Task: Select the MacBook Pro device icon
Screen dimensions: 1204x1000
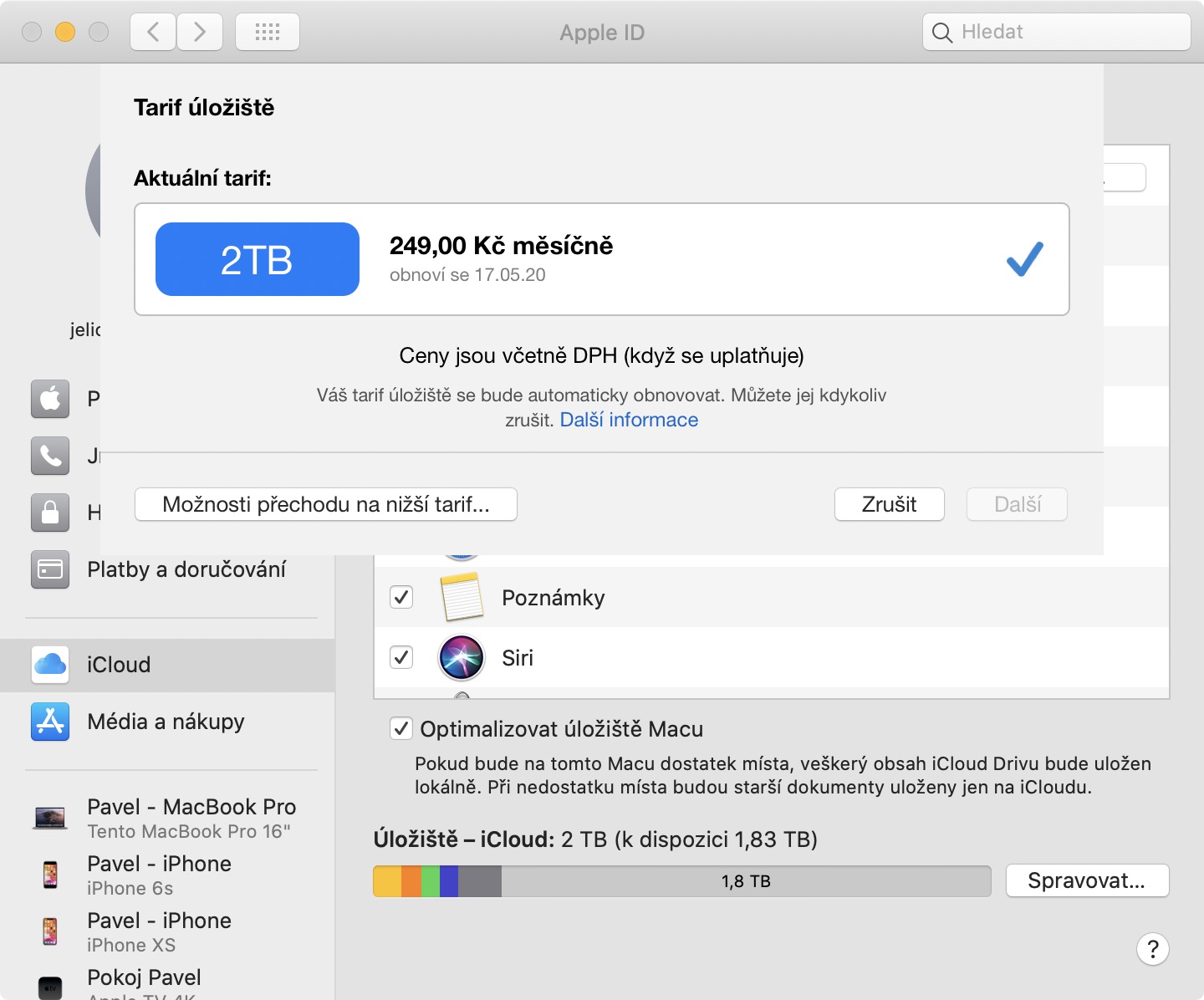Action: tap(50, 817)
